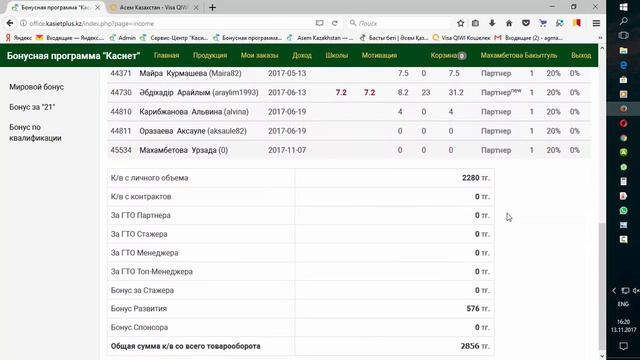Open the Школы menu item

[337, 55]
